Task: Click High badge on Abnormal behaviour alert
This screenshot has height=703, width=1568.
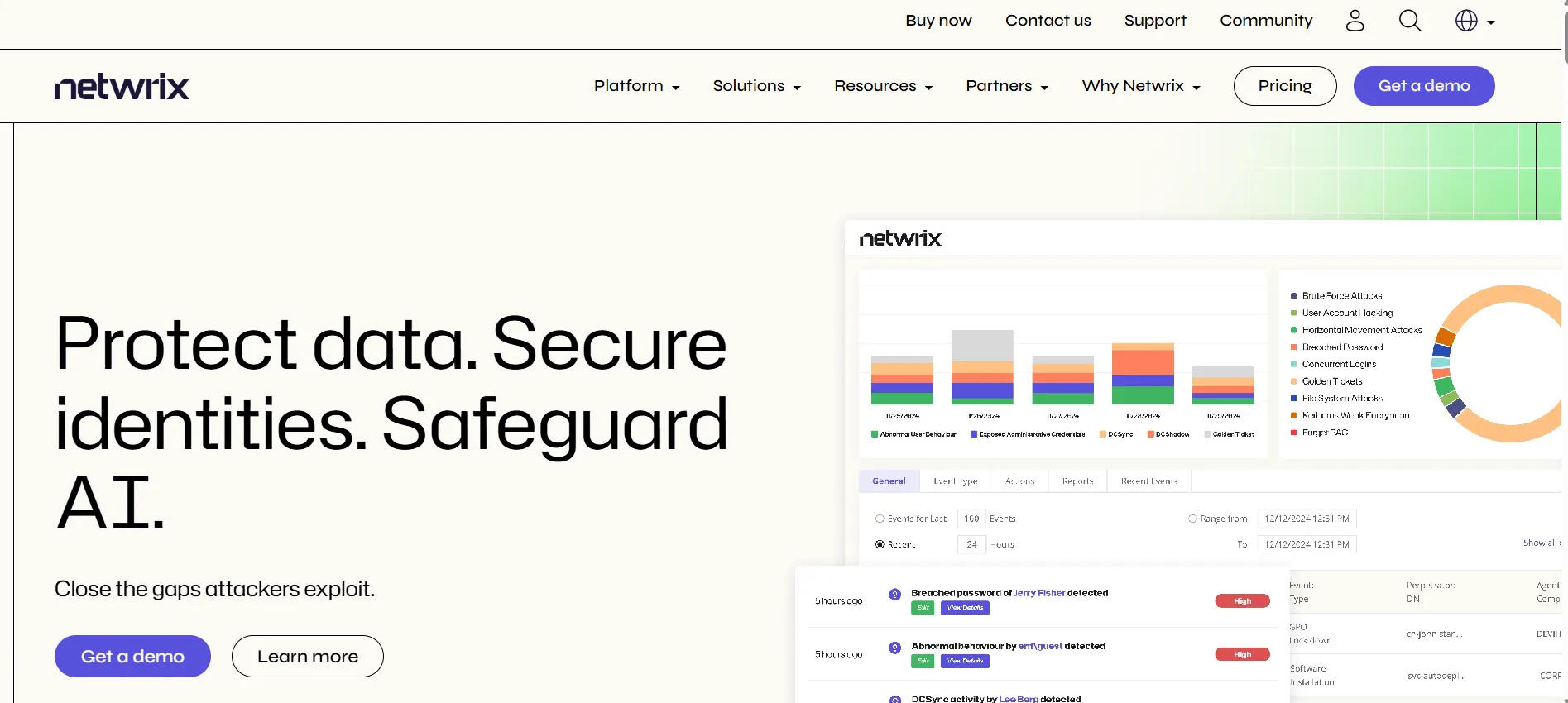Action: point(1242,654)
